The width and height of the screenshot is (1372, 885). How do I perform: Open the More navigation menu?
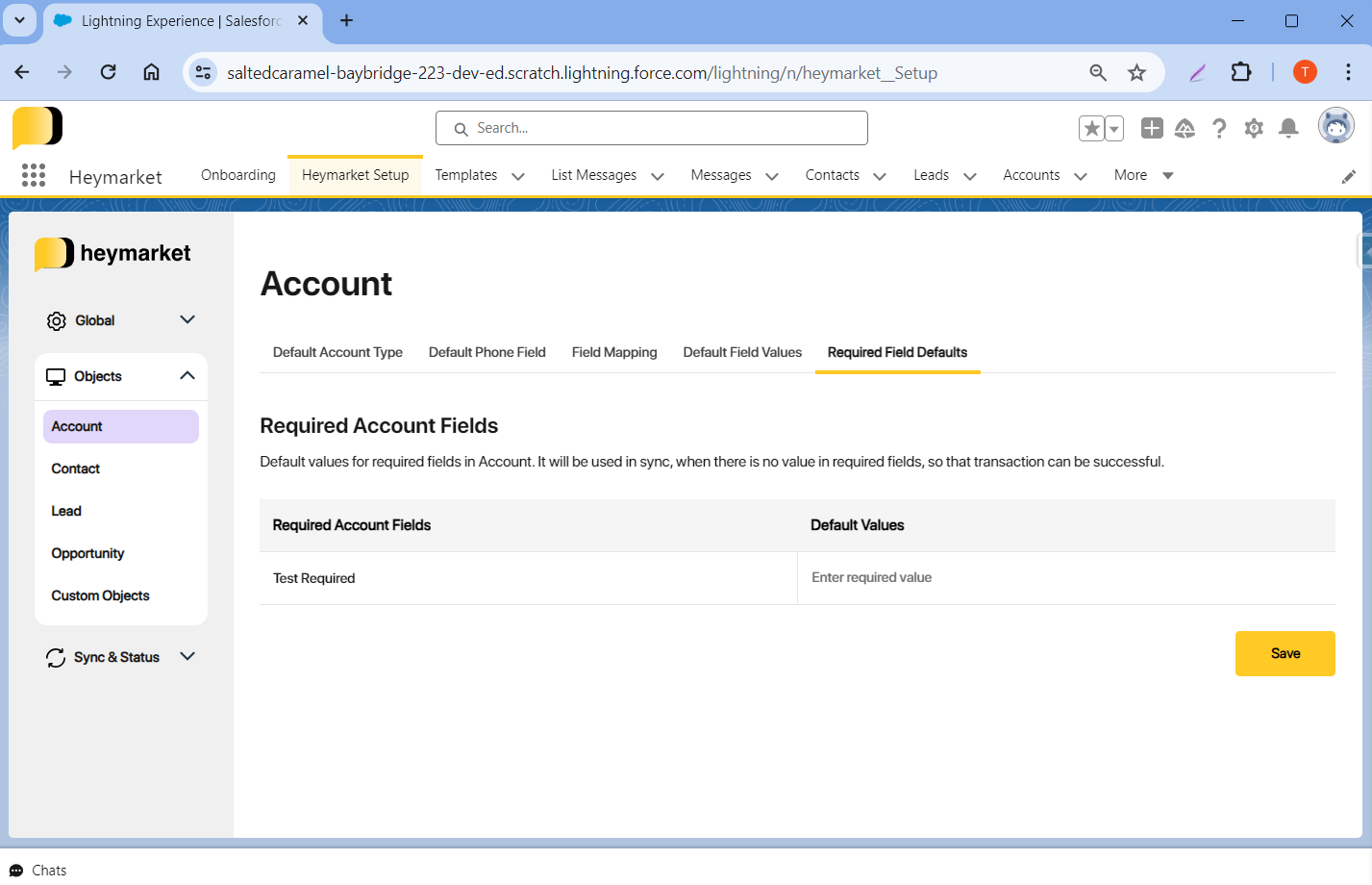1143,175
